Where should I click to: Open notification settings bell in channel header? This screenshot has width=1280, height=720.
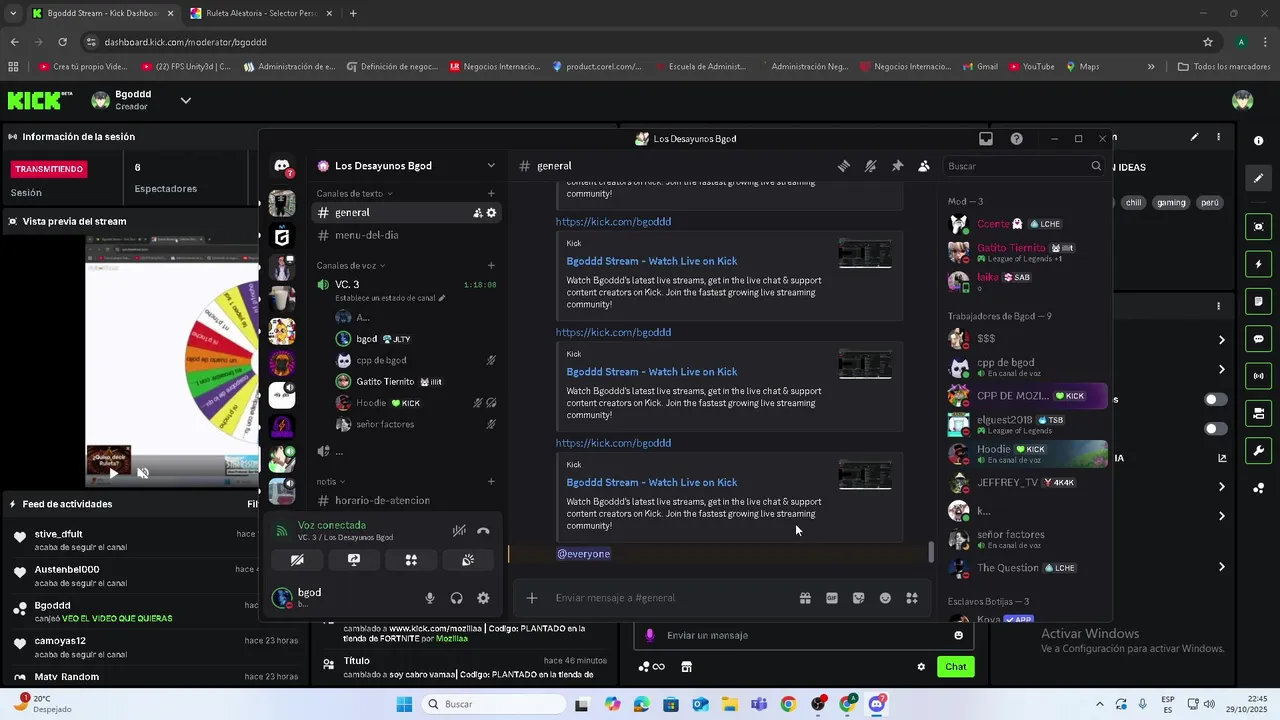871,166
